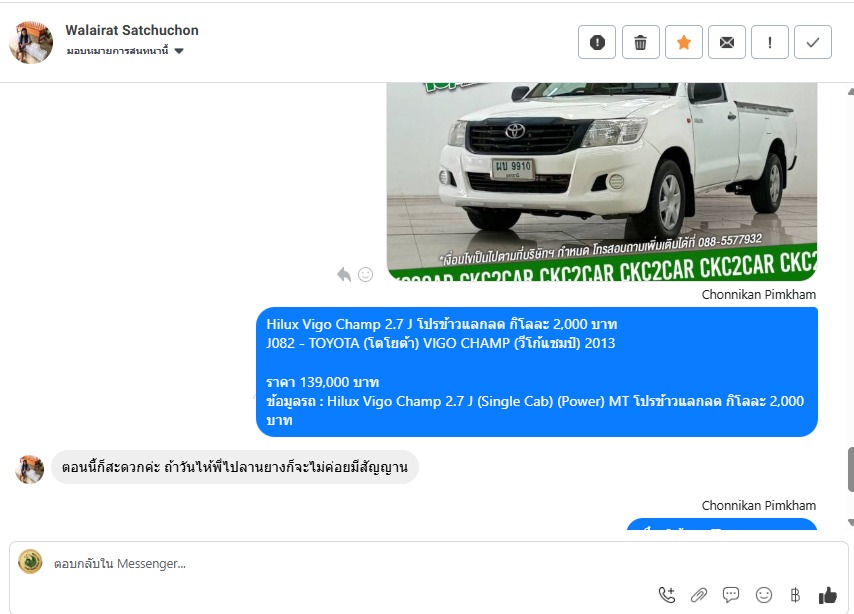854x614 pixels.
Task: Open payment request with the baht icon
Action: click(x=795, y=595)
